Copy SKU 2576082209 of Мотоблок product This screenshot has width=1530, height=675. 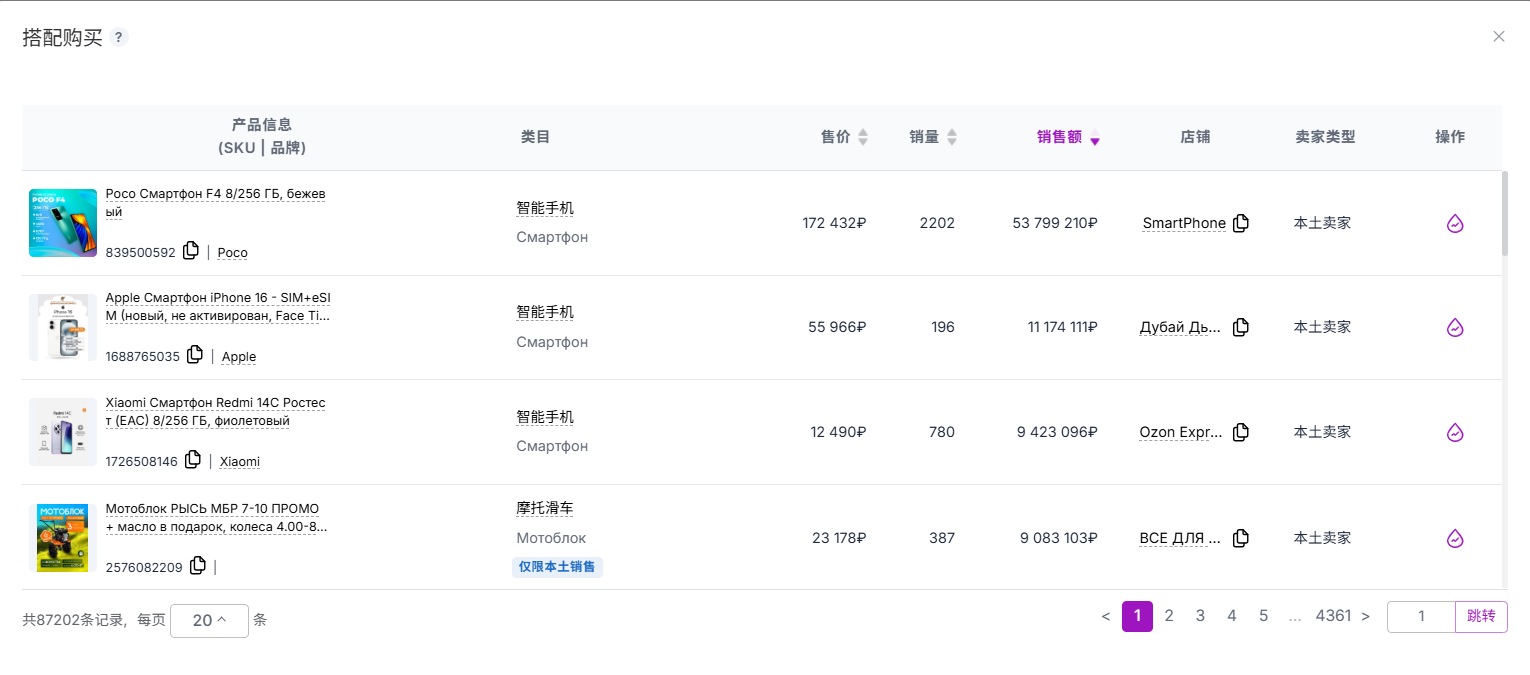(x=198, y=566)
